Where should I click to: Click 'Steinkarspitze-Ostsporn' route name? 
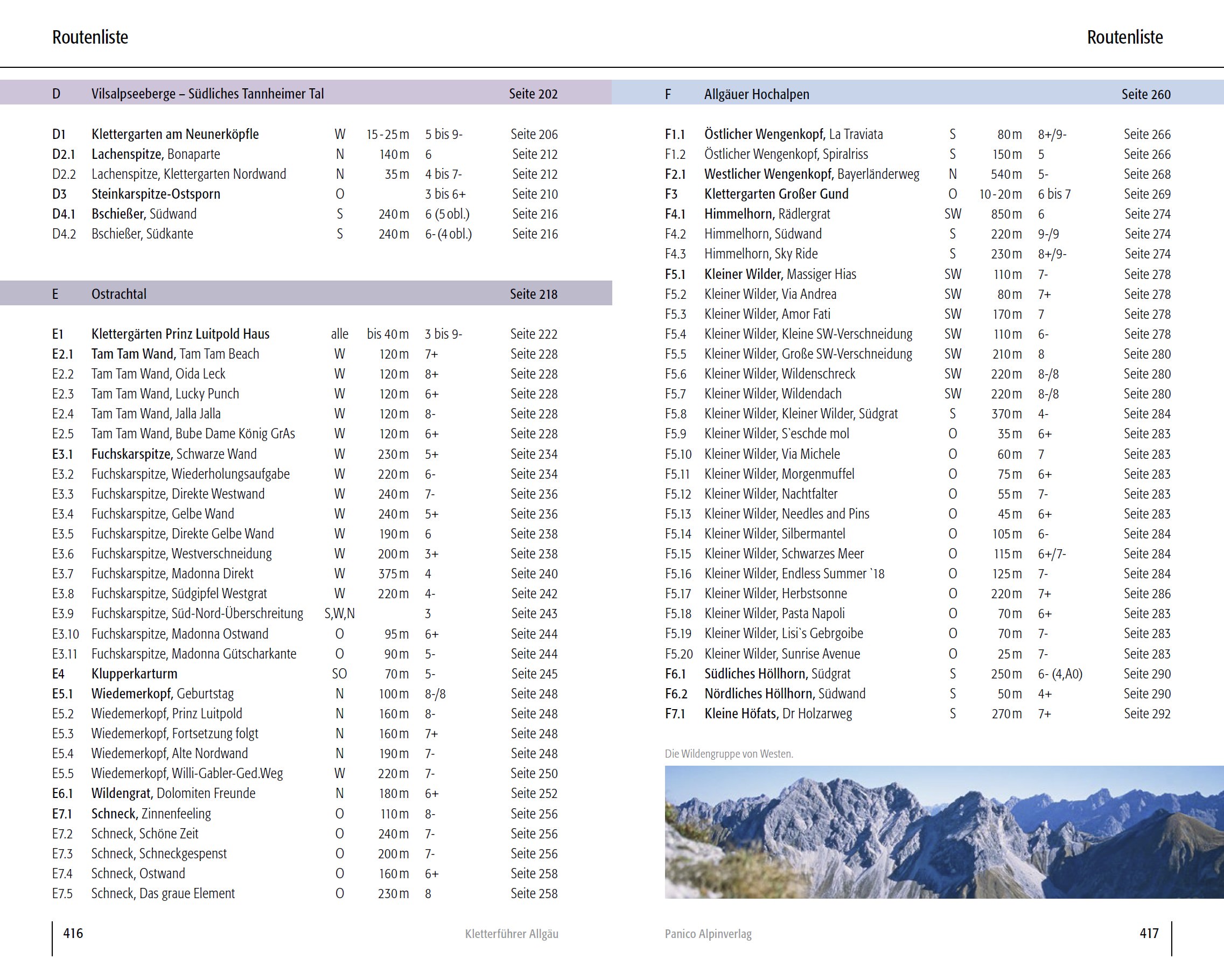[156, 194]
